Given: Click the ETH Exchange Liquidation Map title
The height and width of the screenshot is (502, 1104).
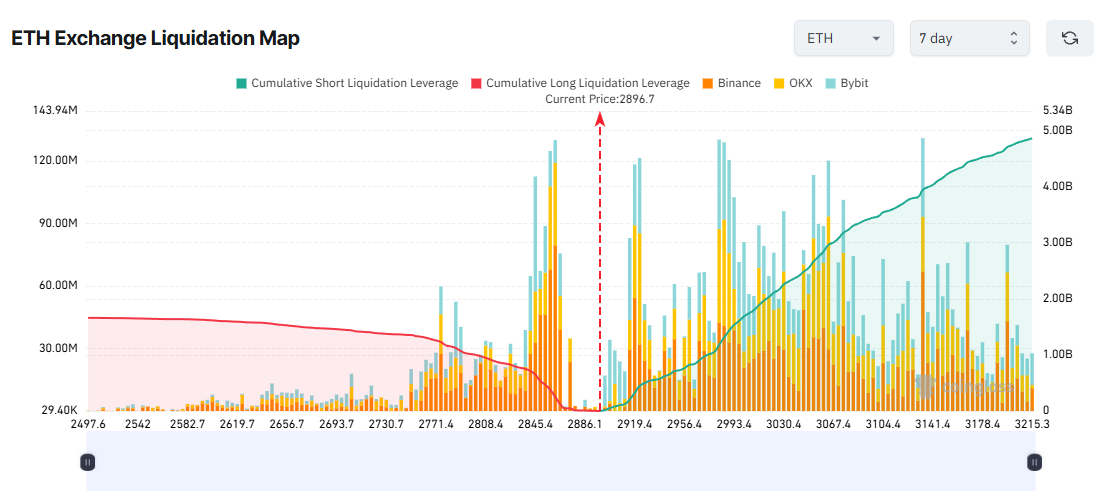Looking at the screenshot, I should (x=156, y=38).
